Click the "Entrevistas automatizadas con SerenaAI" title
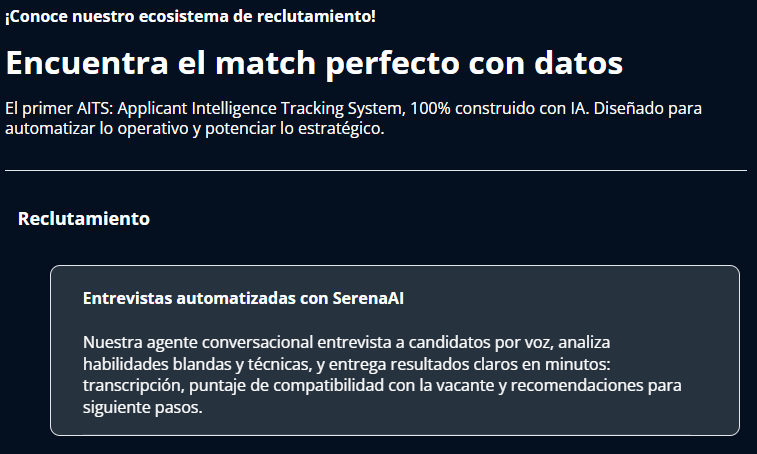Screen dimensions: 757x454 click(243, 298)
